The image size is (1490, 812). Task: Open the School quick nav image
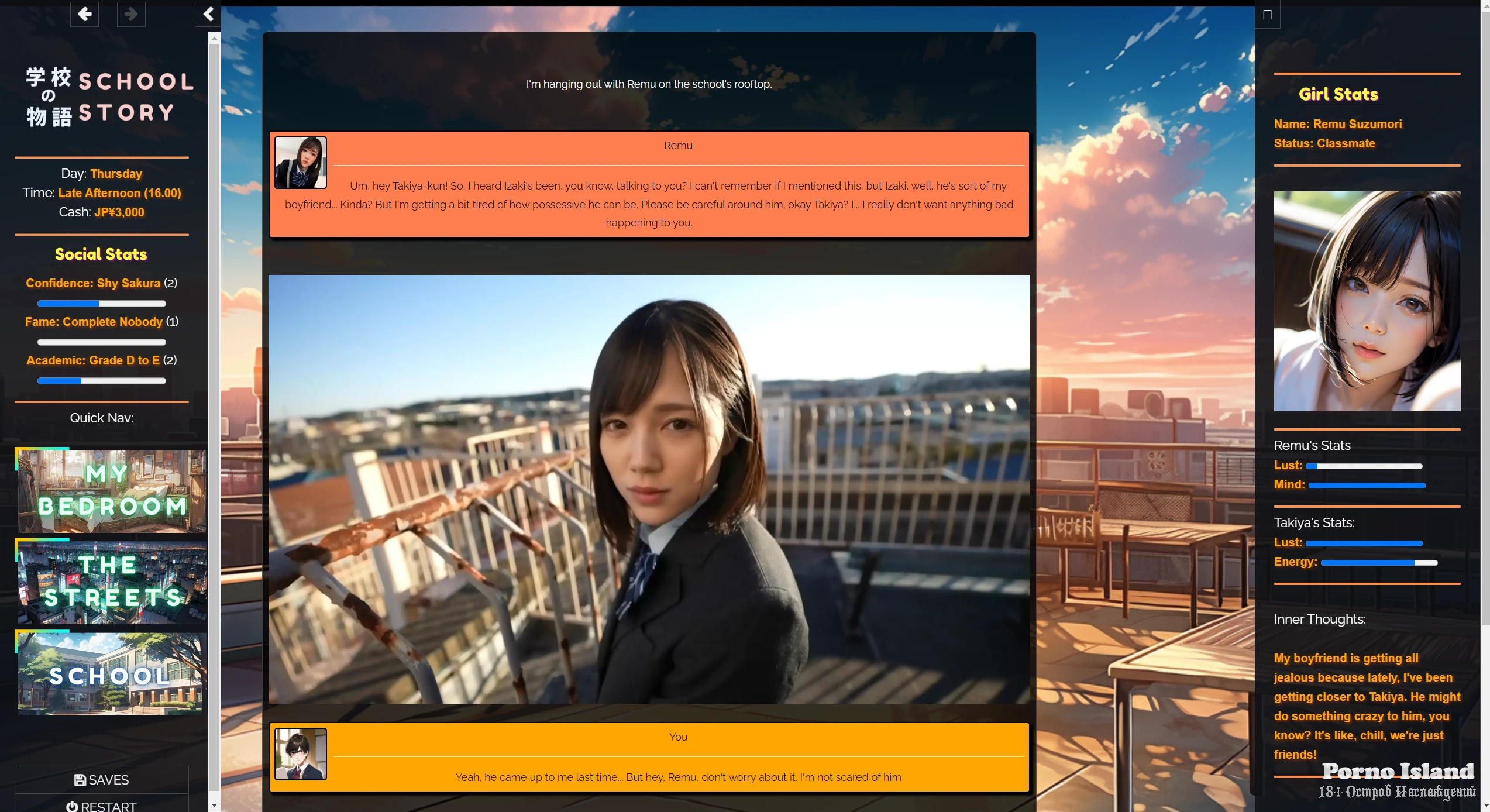tap(111, 673)
